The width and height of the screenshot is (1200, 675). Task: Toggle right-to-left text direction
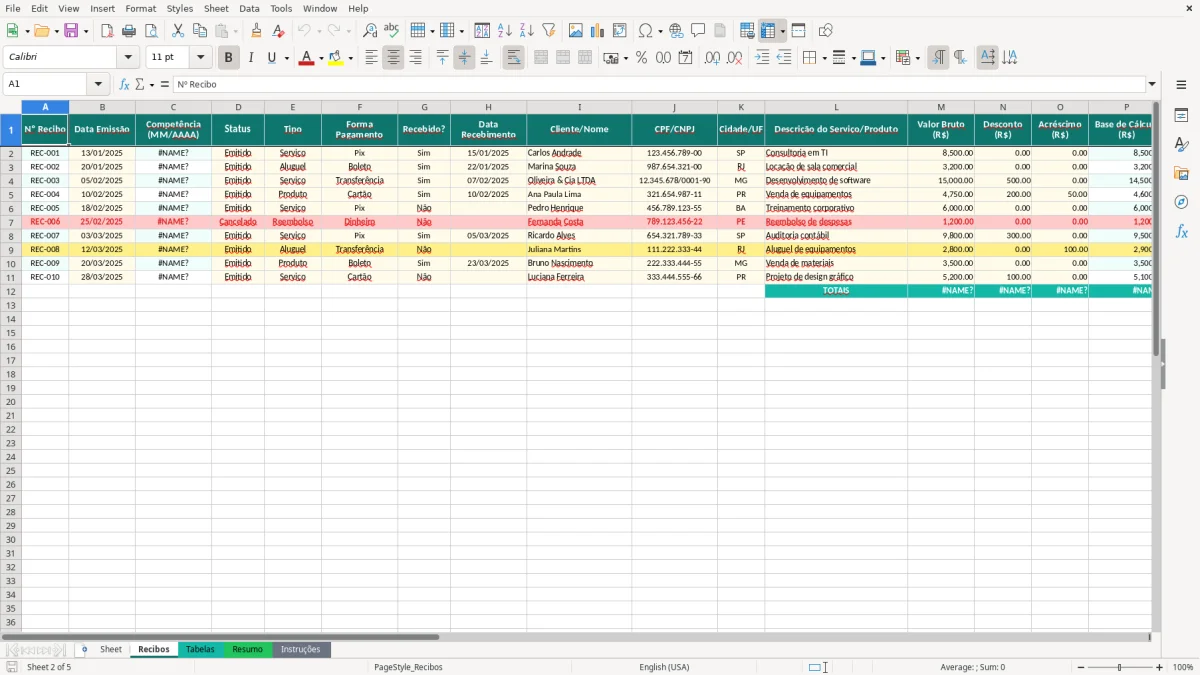tap(960, 58)
